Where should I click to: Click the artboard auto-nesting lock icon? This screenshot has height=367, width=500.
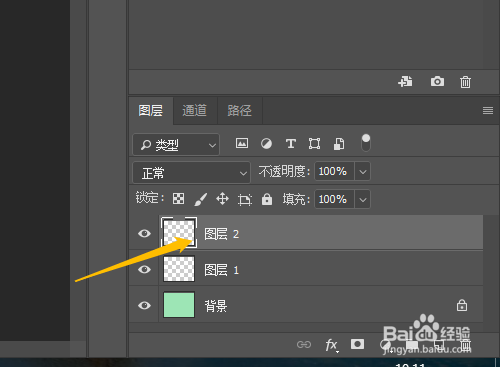pos(245,200)
